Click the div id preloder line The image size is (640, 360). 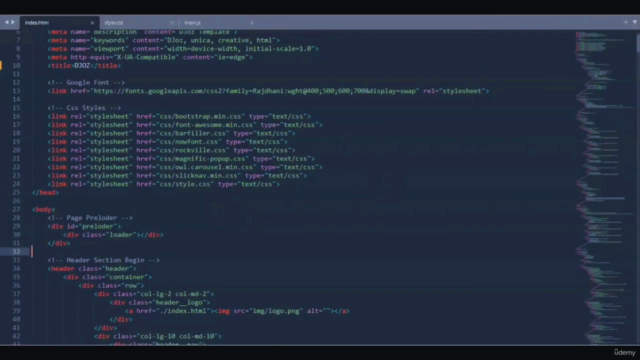pos(84,226)
